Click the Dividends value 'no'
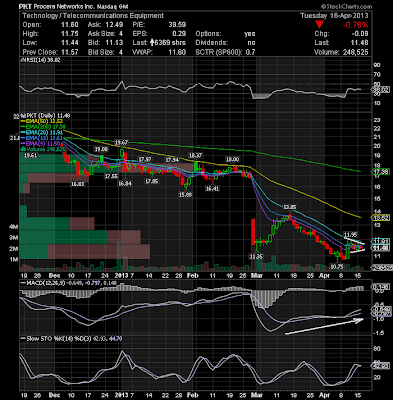393x400 pixels. (x=251, y=43)
